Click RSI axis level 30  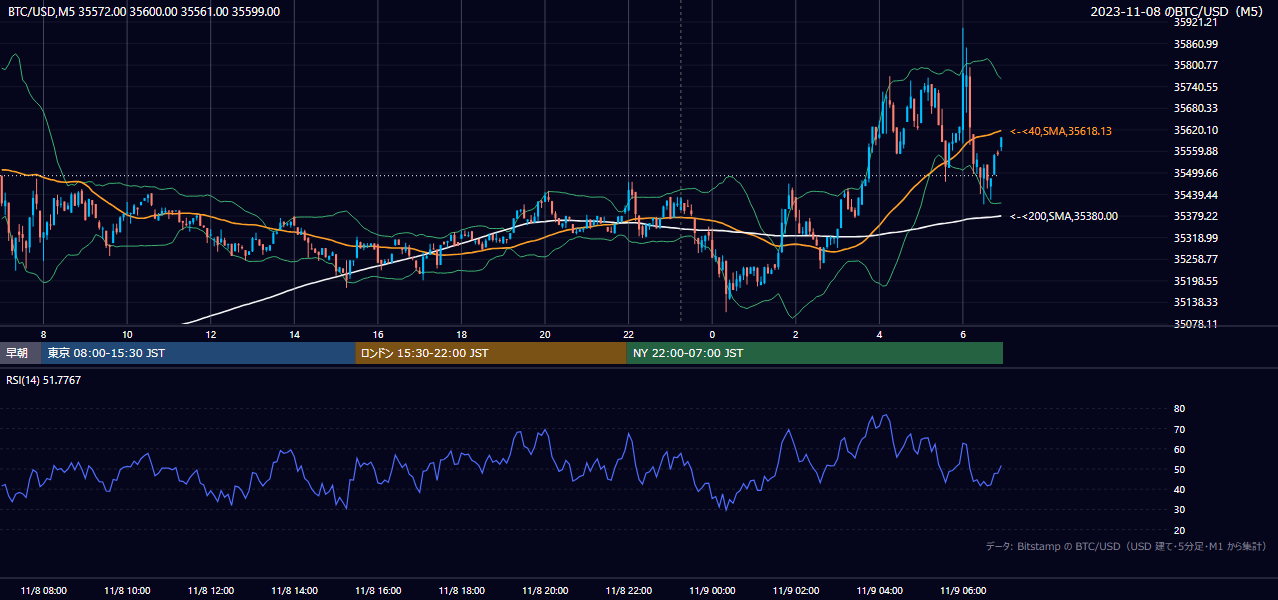tap(1179, 510)
